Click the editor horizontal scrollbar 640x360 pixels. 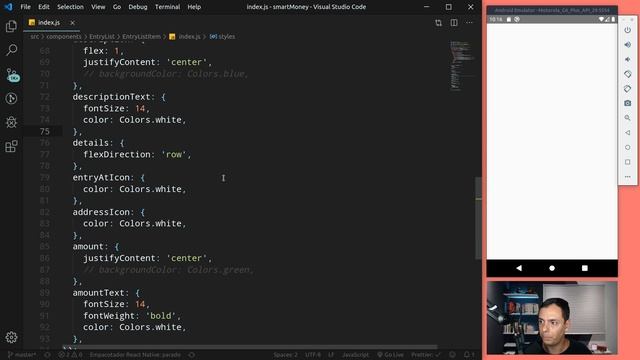tap(250, 347)
